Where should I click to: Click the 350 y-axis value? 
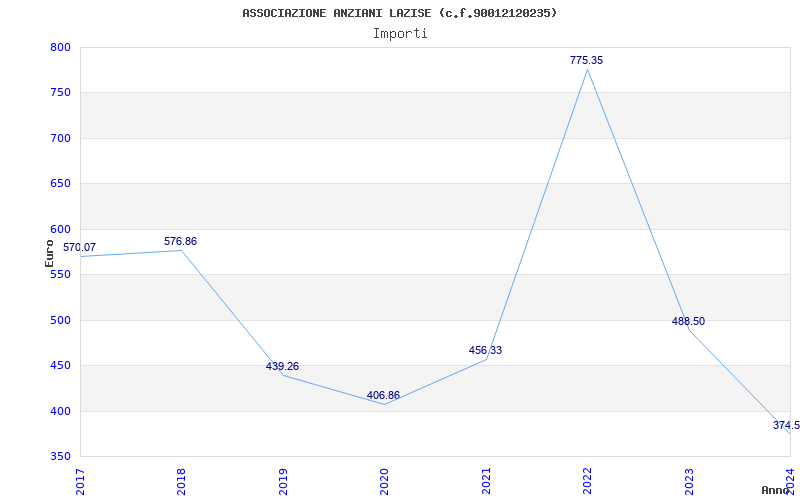coord(60,456)
